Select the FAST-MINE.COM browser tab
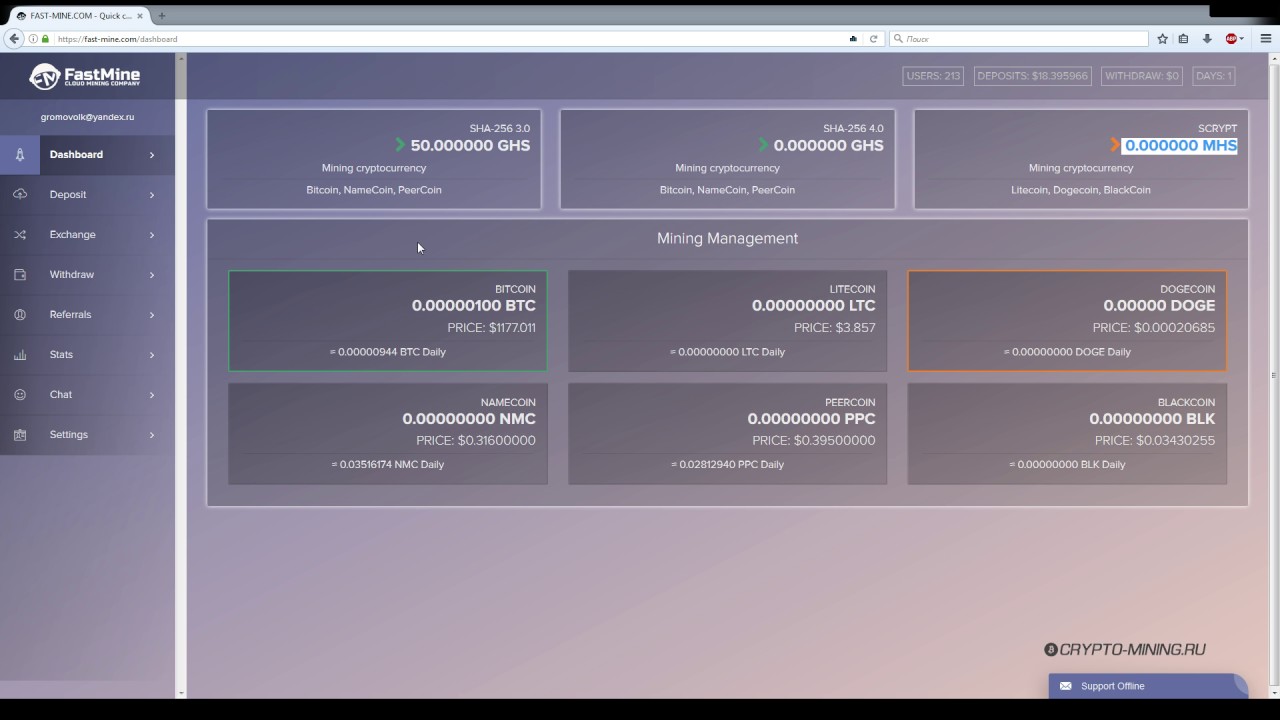 pyautogui.click(x=78, y=16)
